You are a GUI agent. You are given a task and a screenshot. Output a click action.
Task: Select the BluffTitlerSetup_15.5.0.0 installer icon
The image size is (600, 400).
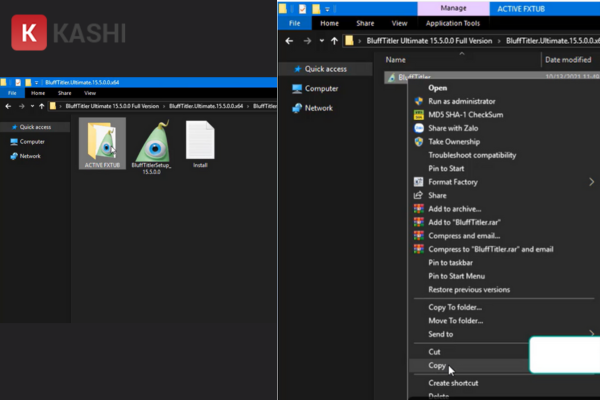pos(152,147)
